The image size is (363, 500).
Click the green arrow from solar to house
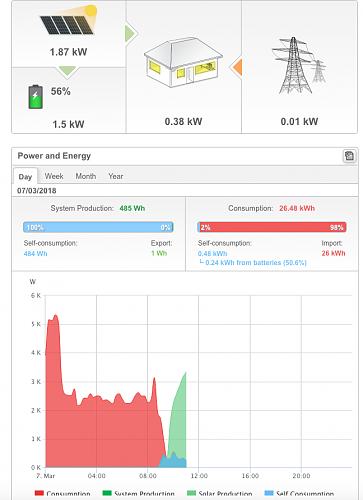coord(131,33)
